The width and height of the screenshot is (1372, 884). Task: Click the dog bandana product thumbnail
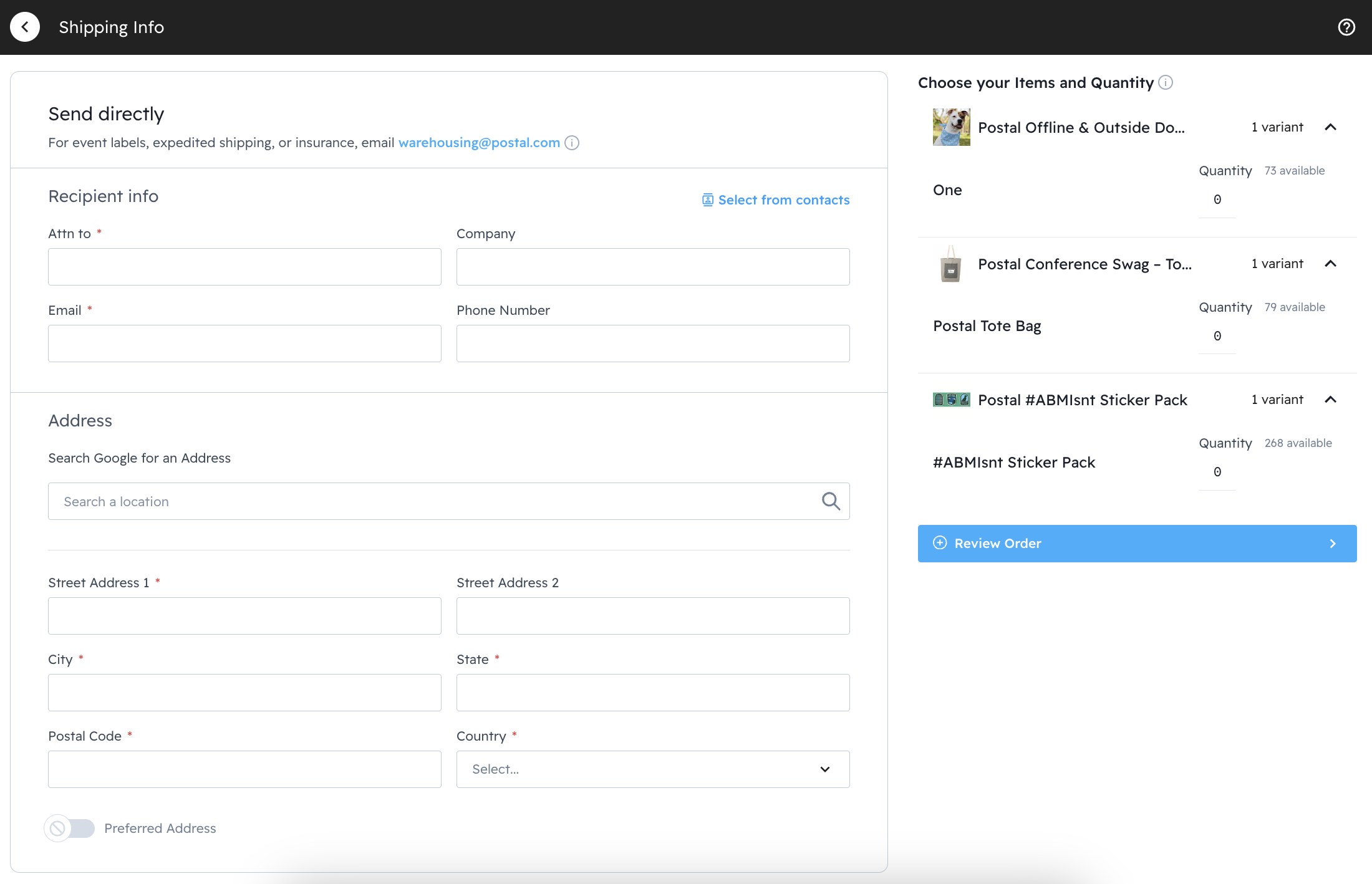pos(951,127)
